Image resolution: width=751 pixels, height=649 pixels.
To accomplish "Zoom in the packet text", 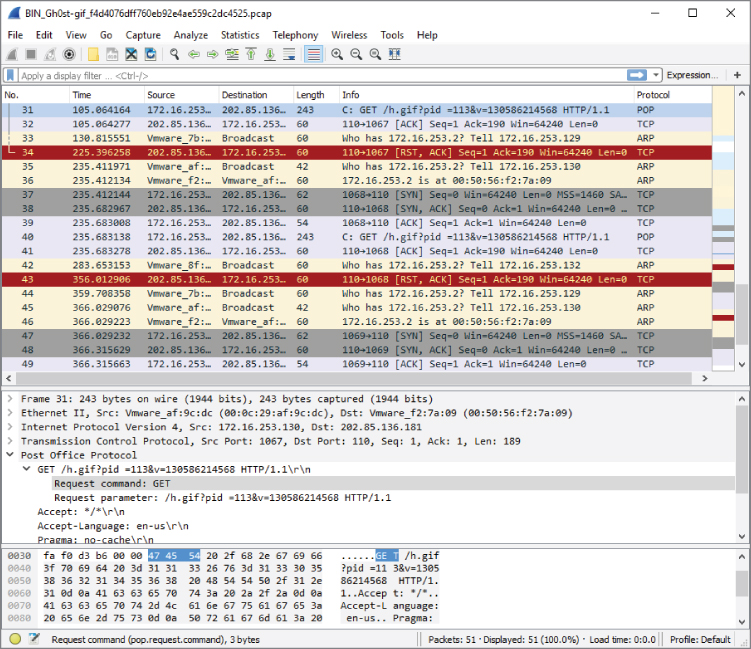I will coord(337,54).
